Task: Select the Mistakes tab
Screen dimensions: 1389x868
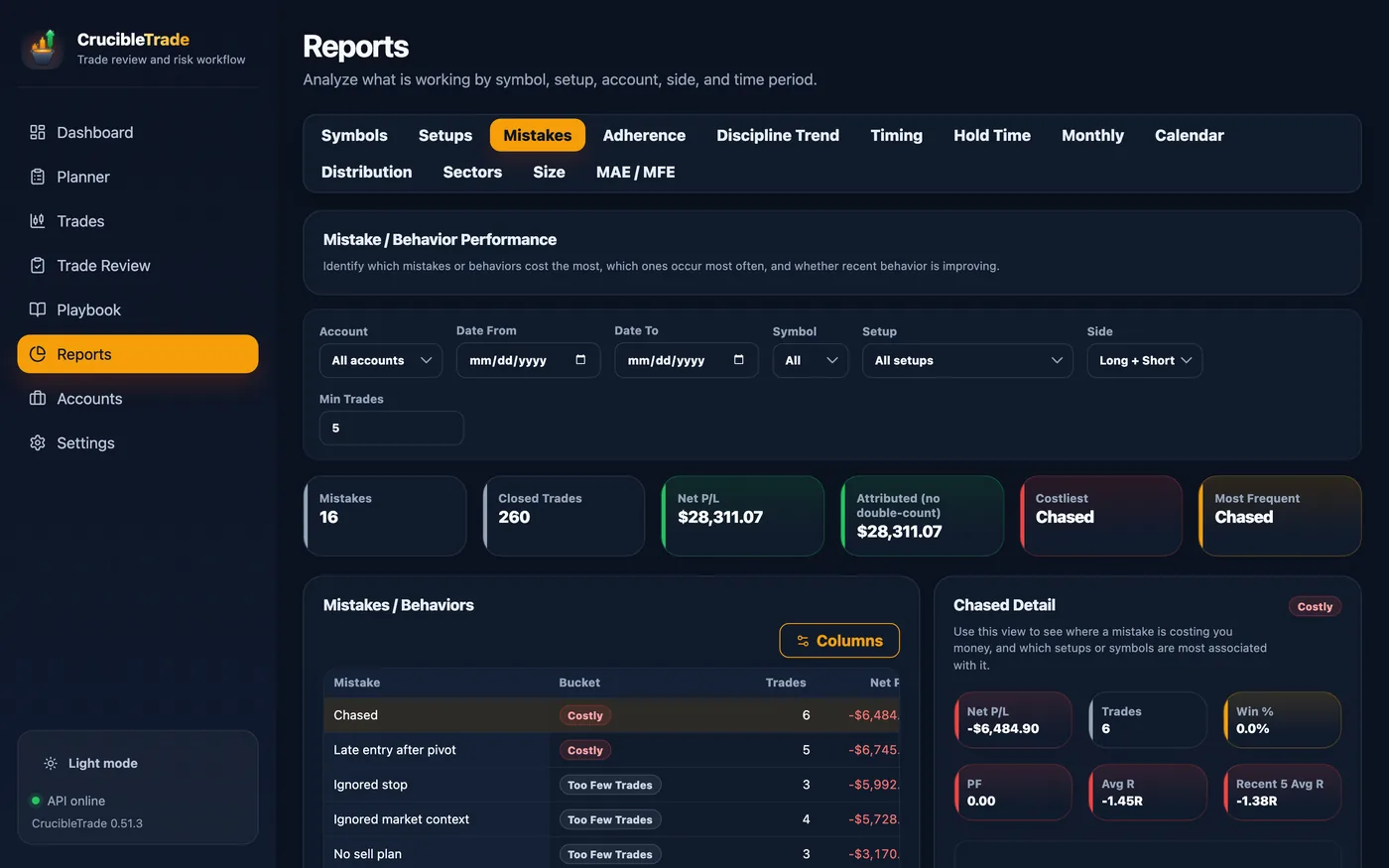Action: pyautogui.click(x=537, y=135)
